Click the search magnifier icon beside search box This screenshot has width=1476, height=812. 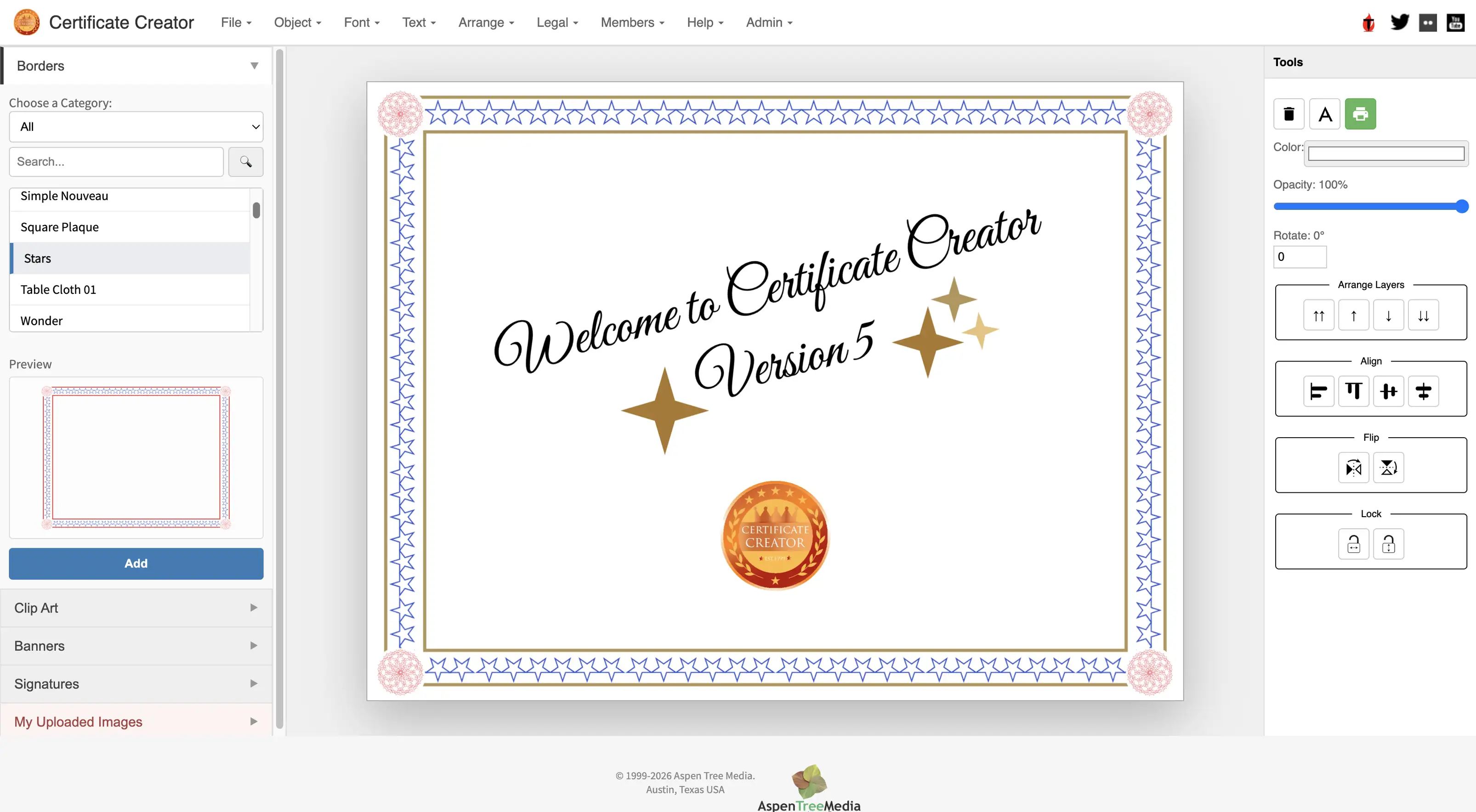(x=246, y=162)
